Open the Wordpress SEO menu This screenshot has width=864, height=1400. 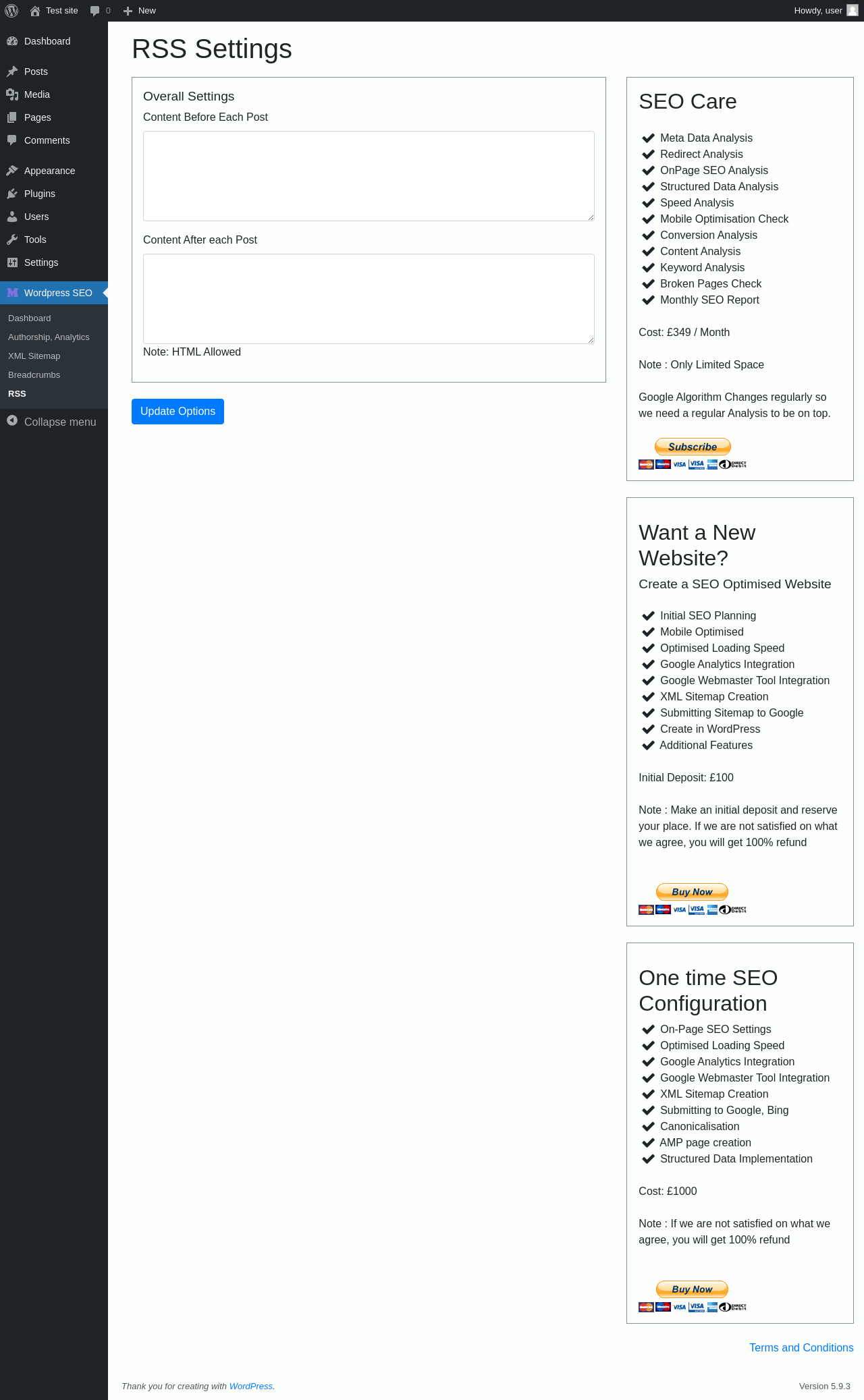pyautogui.click(x=54, y=293)
